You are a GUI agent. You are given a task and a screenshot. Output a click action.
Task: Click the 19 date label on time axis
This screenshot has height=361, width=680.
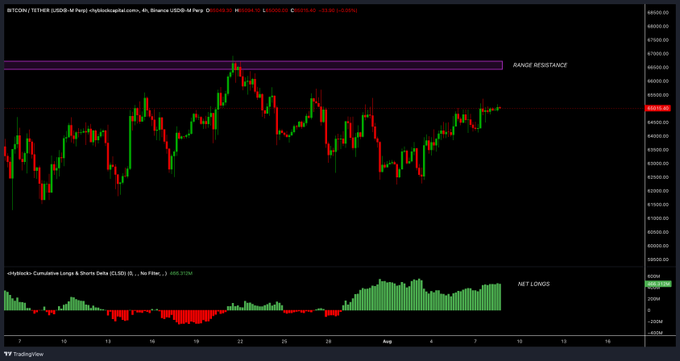(196, 341)
